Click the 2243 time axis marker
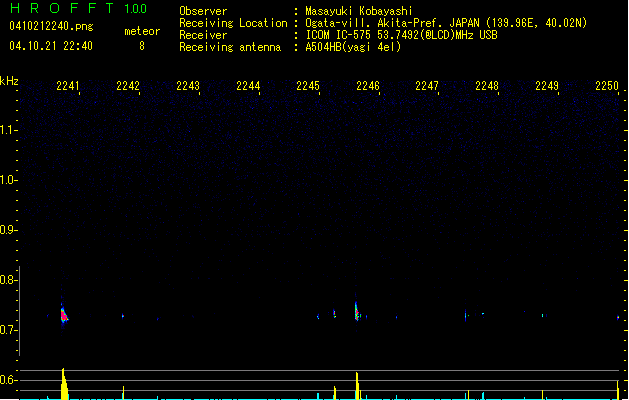Viewport: 629px width, 400px height. pos(188,86)
